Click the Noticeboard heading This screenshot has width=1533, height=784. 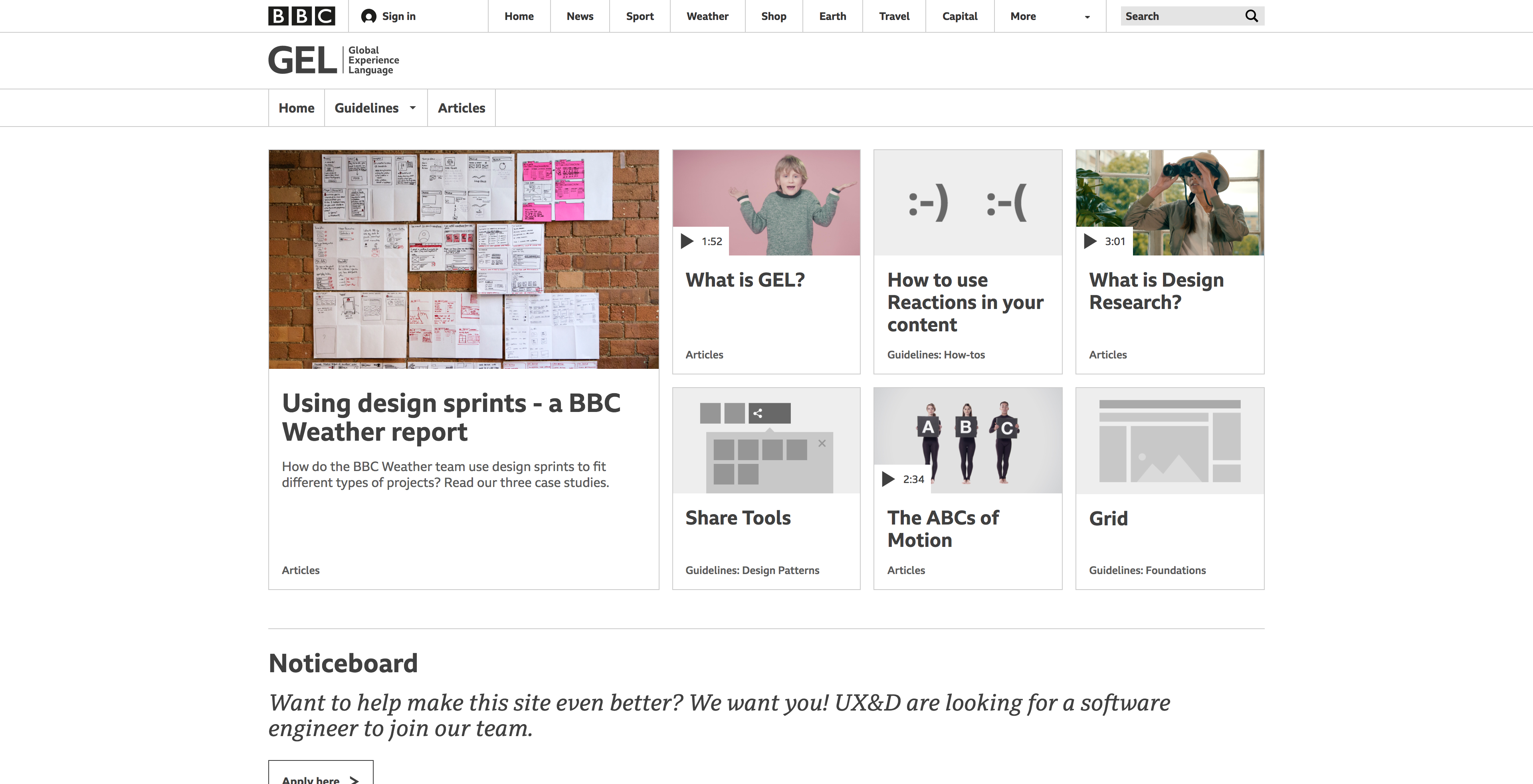(343, 663)
